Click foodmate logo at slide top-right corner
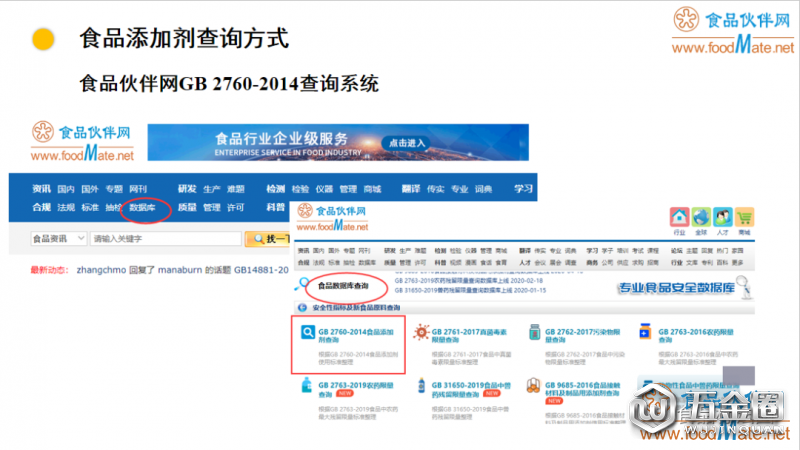 point(733,31)
